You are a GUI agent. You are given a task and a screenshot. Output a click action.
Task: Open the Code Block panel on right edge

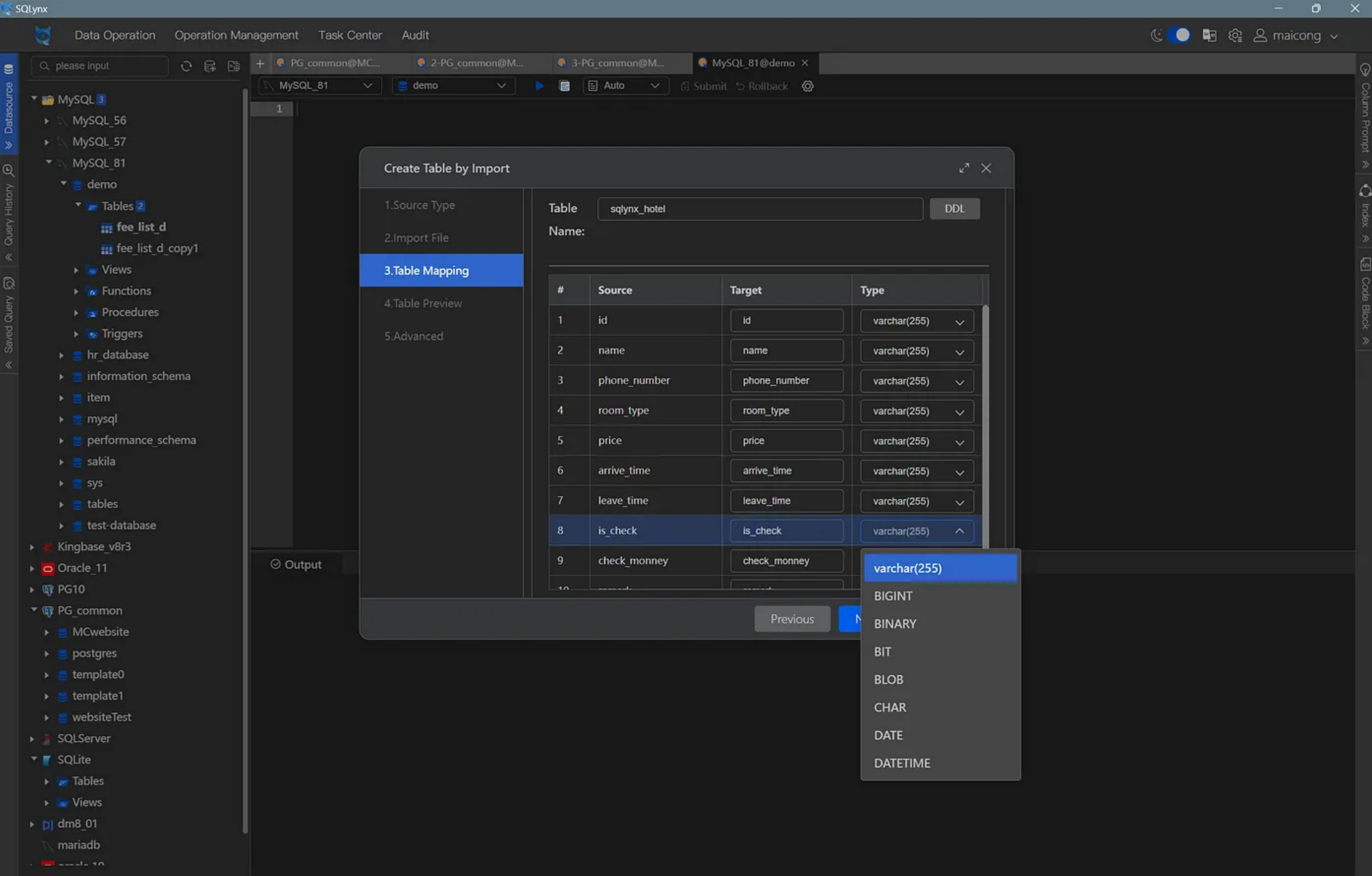point(1365,296)
